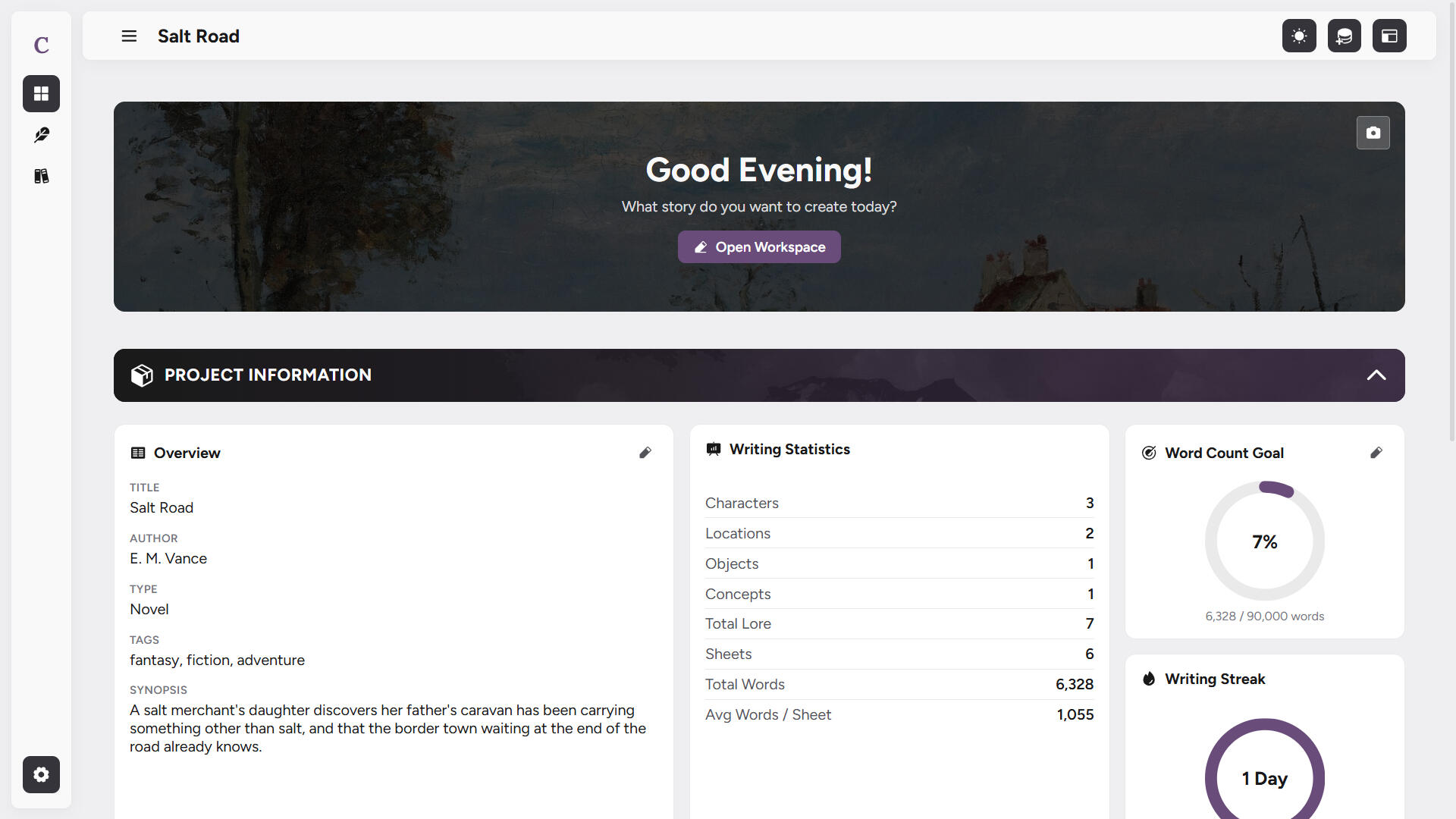Click the type value Novel
1456x819 pixels.
149,610
